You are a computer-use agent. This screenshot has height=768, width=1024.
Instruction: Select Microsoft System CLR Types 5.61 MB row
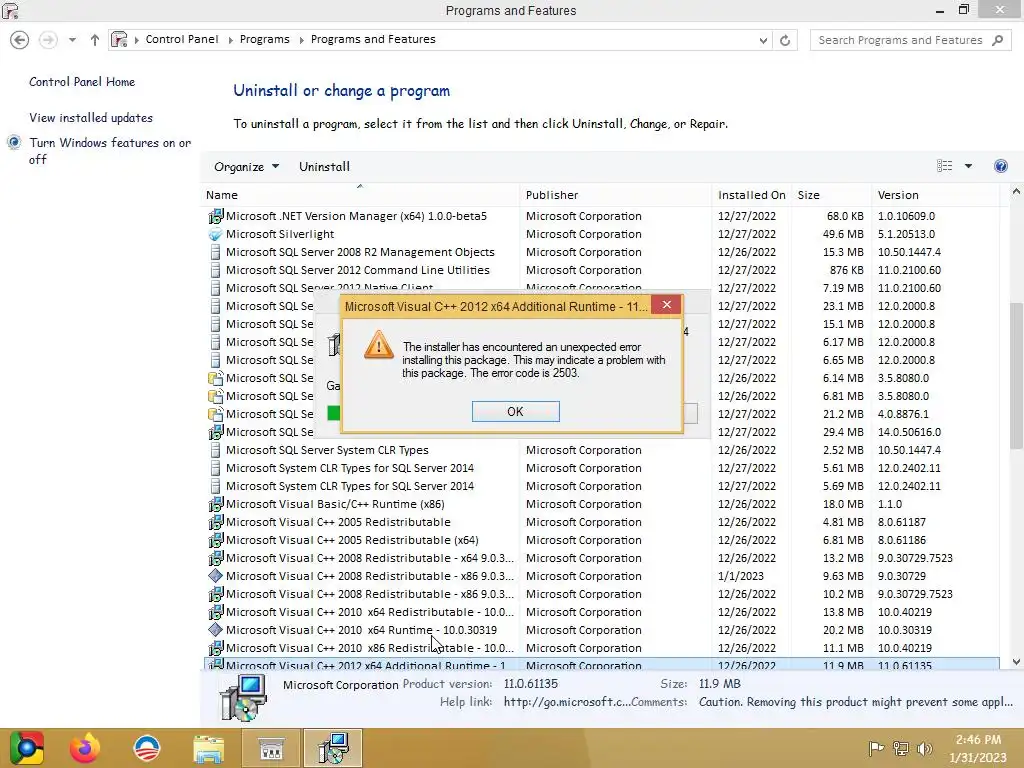[x=601, y=468]
